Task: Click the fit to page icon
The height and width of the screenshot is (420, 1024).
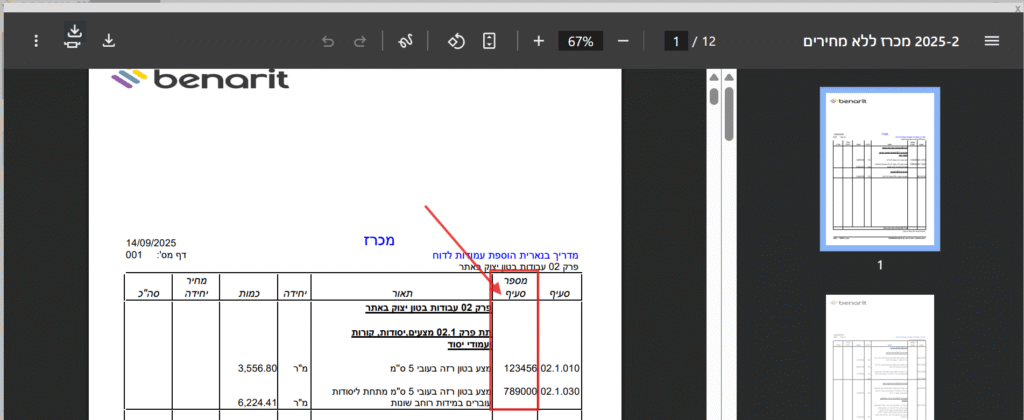Action: pos(489,41)
